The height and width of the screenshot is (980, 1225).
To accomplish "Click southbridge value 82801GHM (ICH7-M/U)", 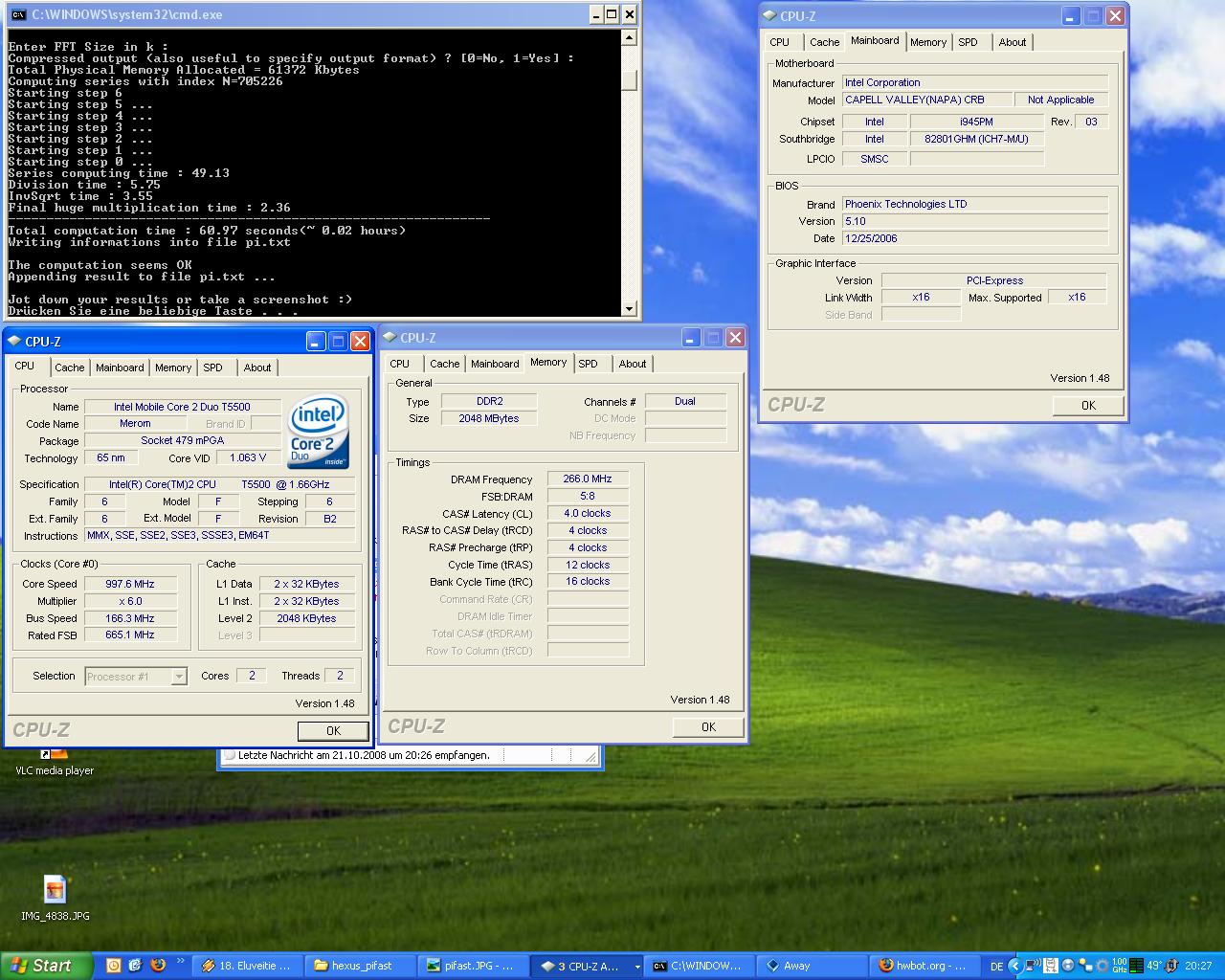I will (x=976, y=139).
